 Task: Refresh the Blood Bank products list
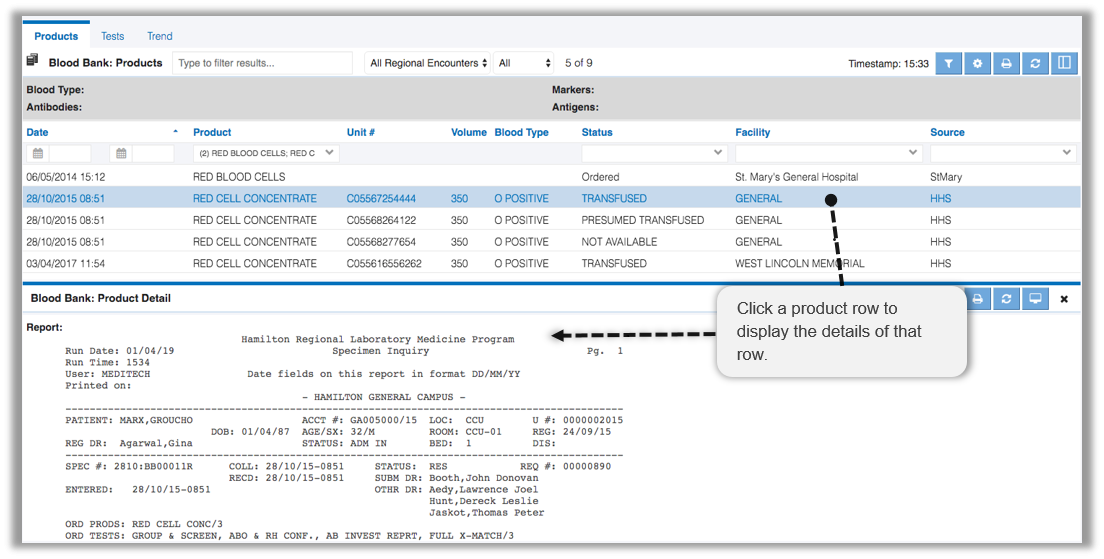[1035, 63]
